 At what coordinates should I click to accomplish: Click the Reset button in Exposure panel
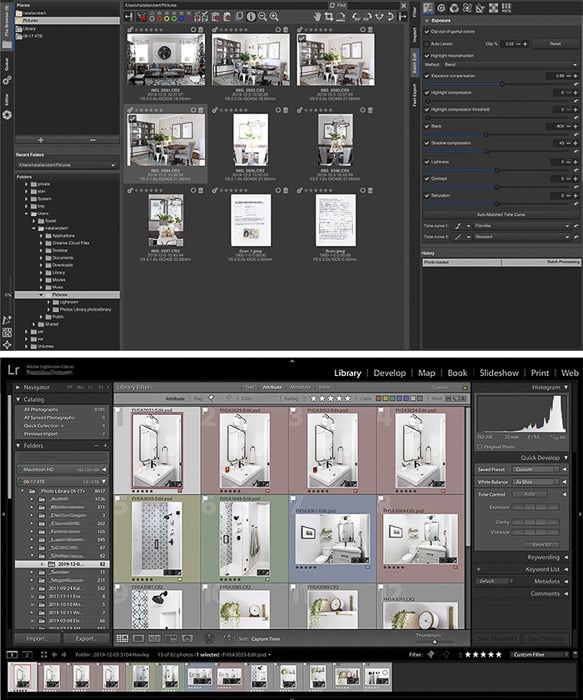[x=555, y=44]
